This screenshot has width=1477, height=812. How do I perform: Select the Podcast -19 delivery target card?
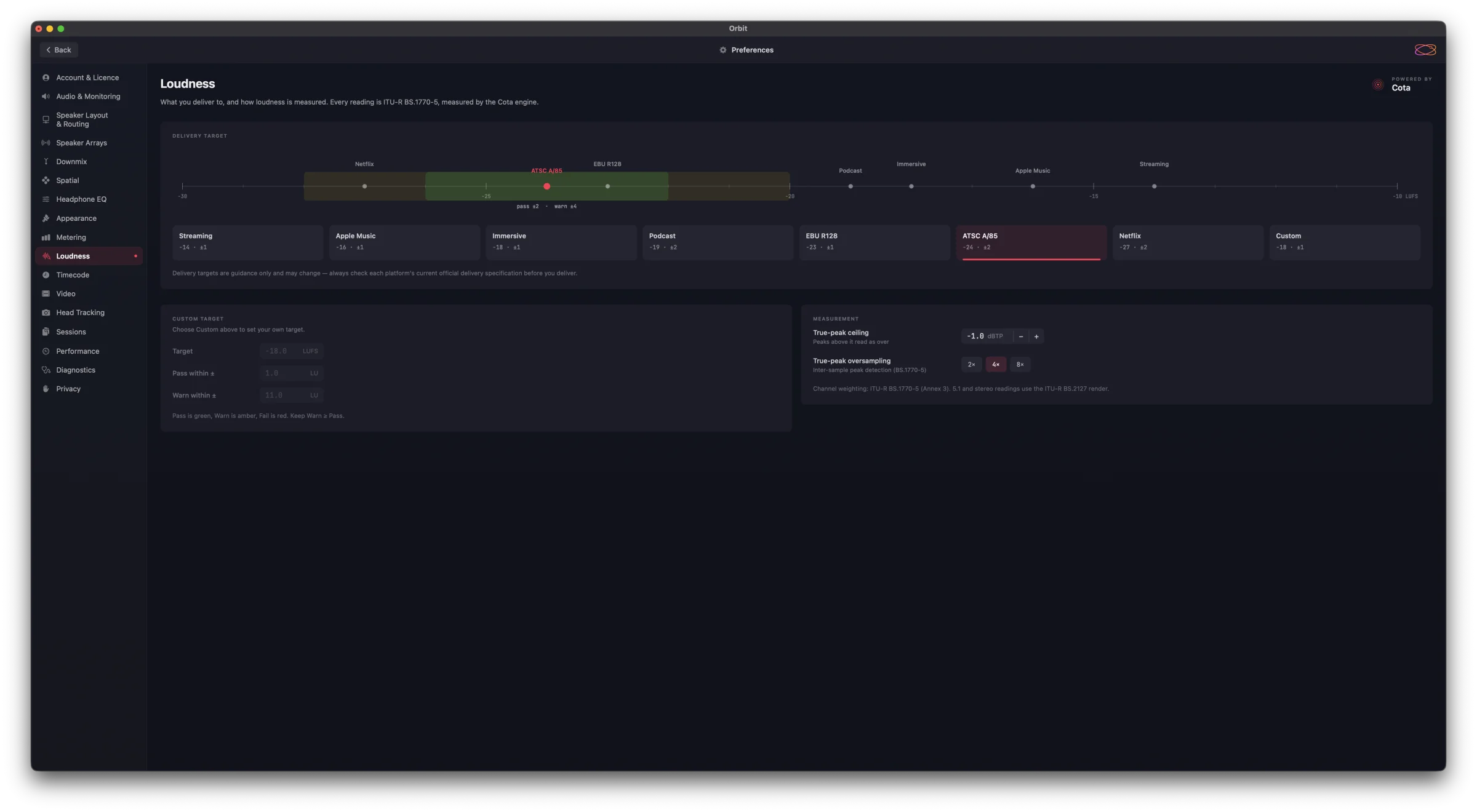[x=718, y=242]
